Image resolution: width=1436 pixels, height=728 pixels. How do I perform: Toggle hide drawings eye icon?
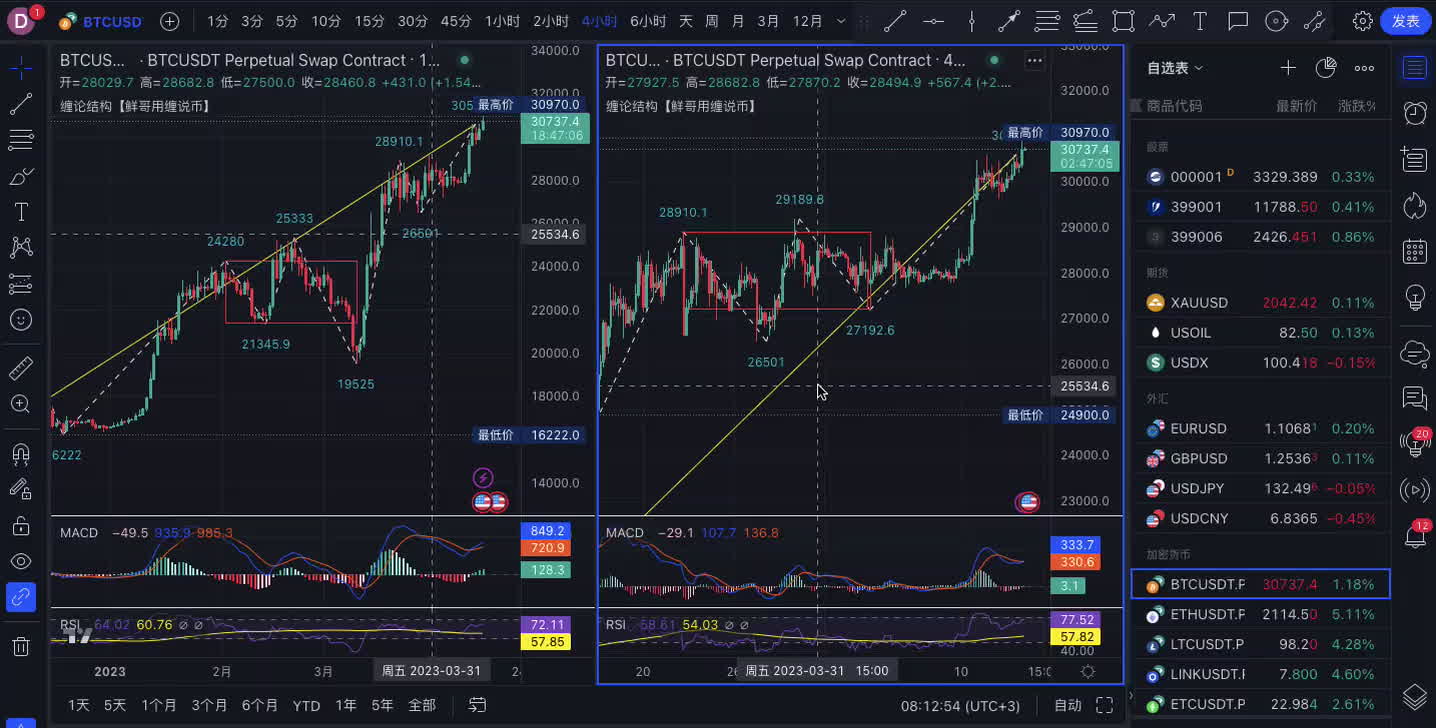click(20, 561)
